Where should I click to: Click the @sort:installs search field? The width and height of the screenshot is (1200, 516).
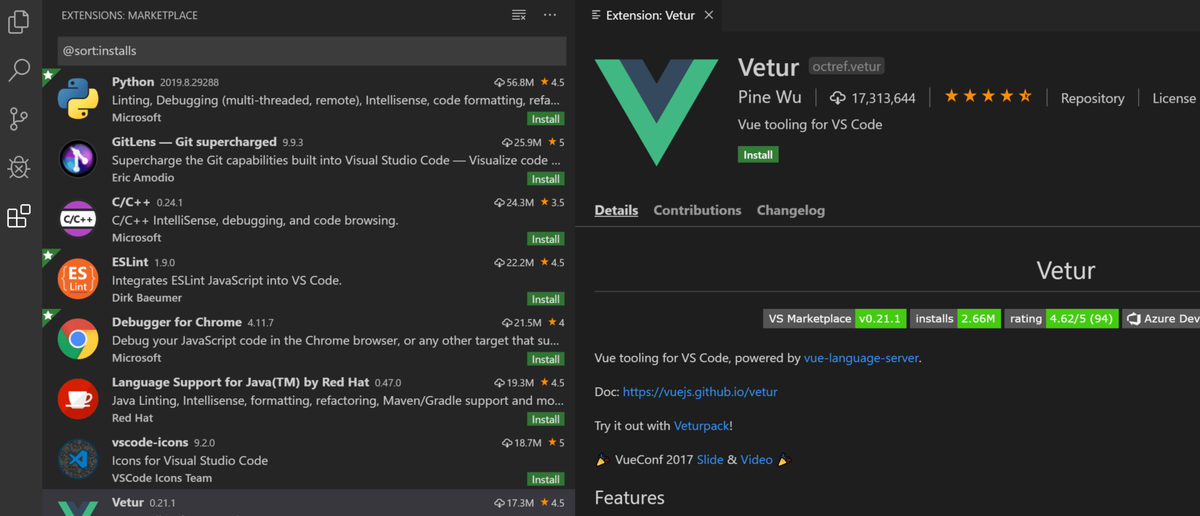click(x=312, y=50)
